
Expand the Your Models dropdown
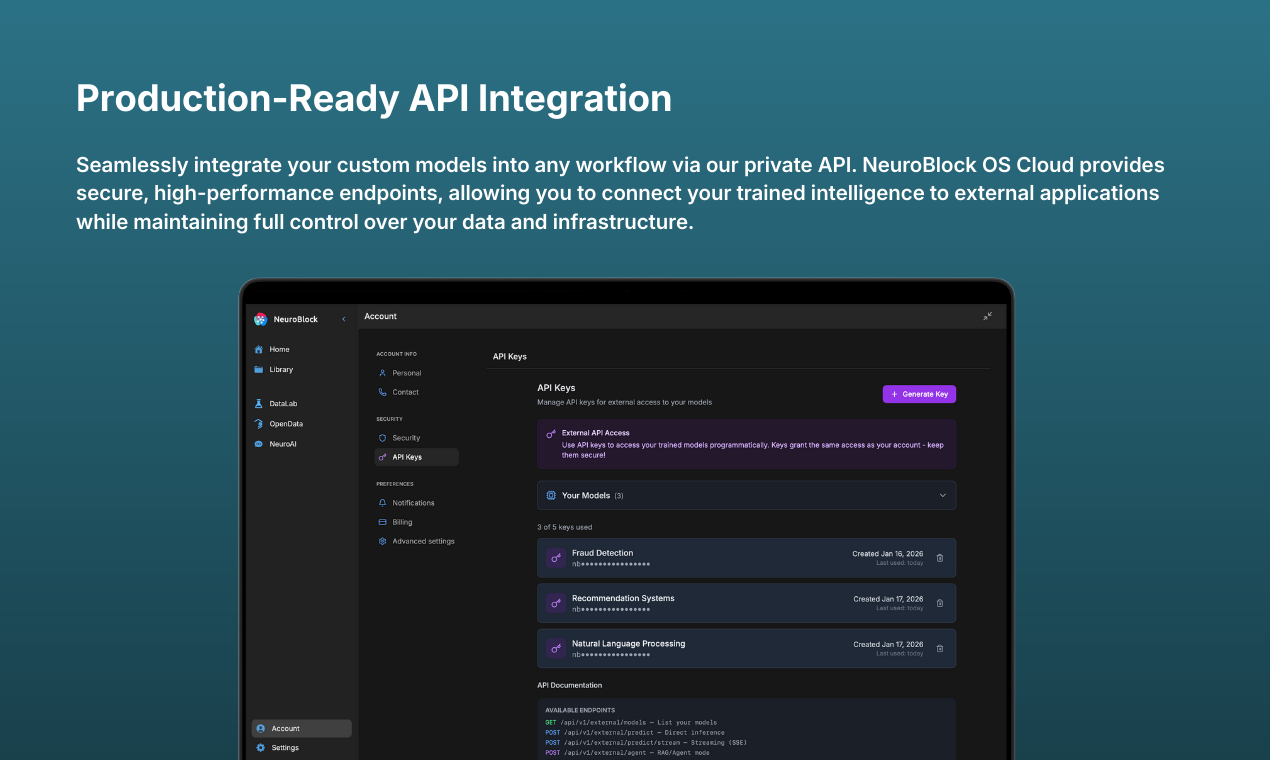pos(746,495)
